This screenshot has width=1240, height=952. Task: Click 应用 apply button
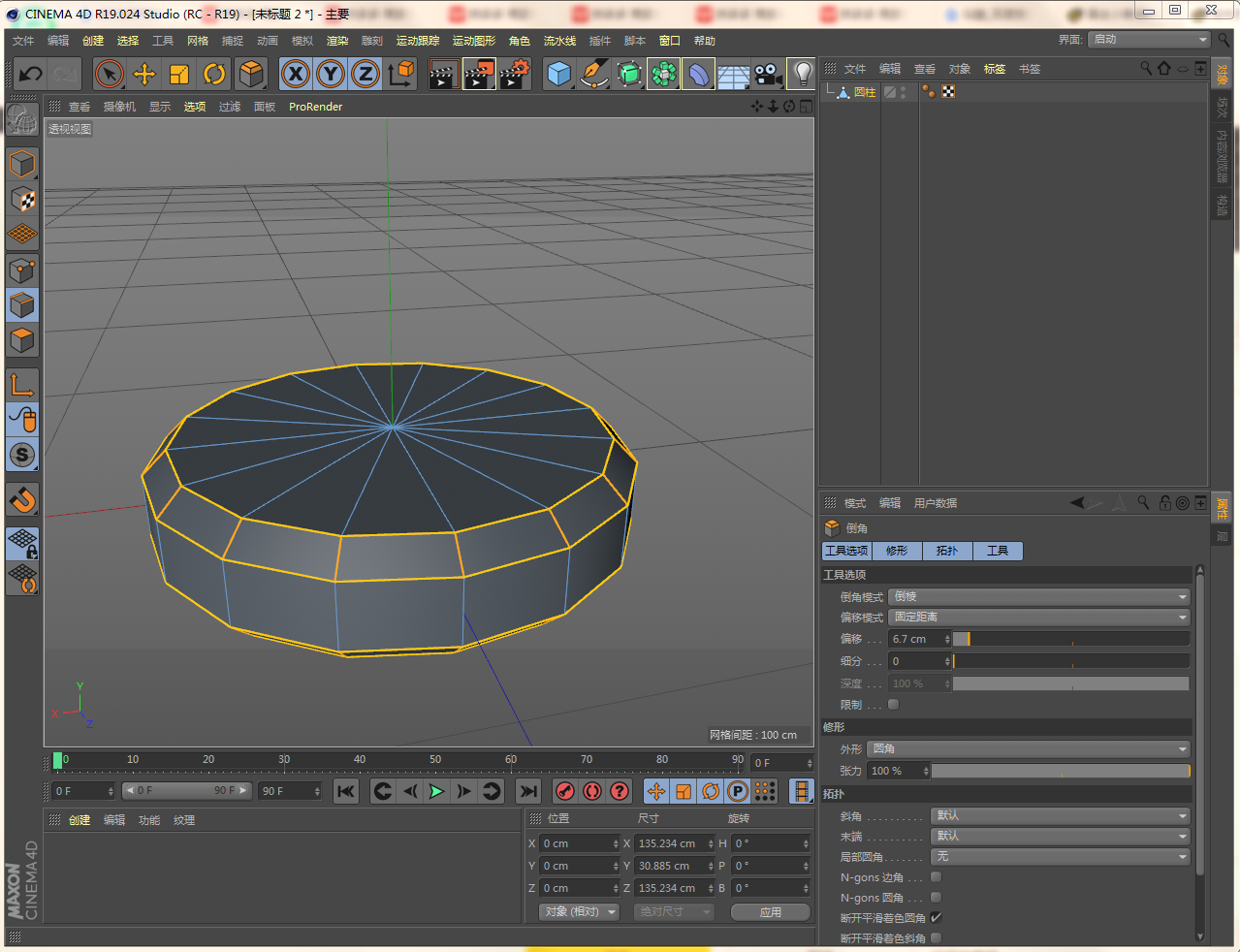coord(771,912)
